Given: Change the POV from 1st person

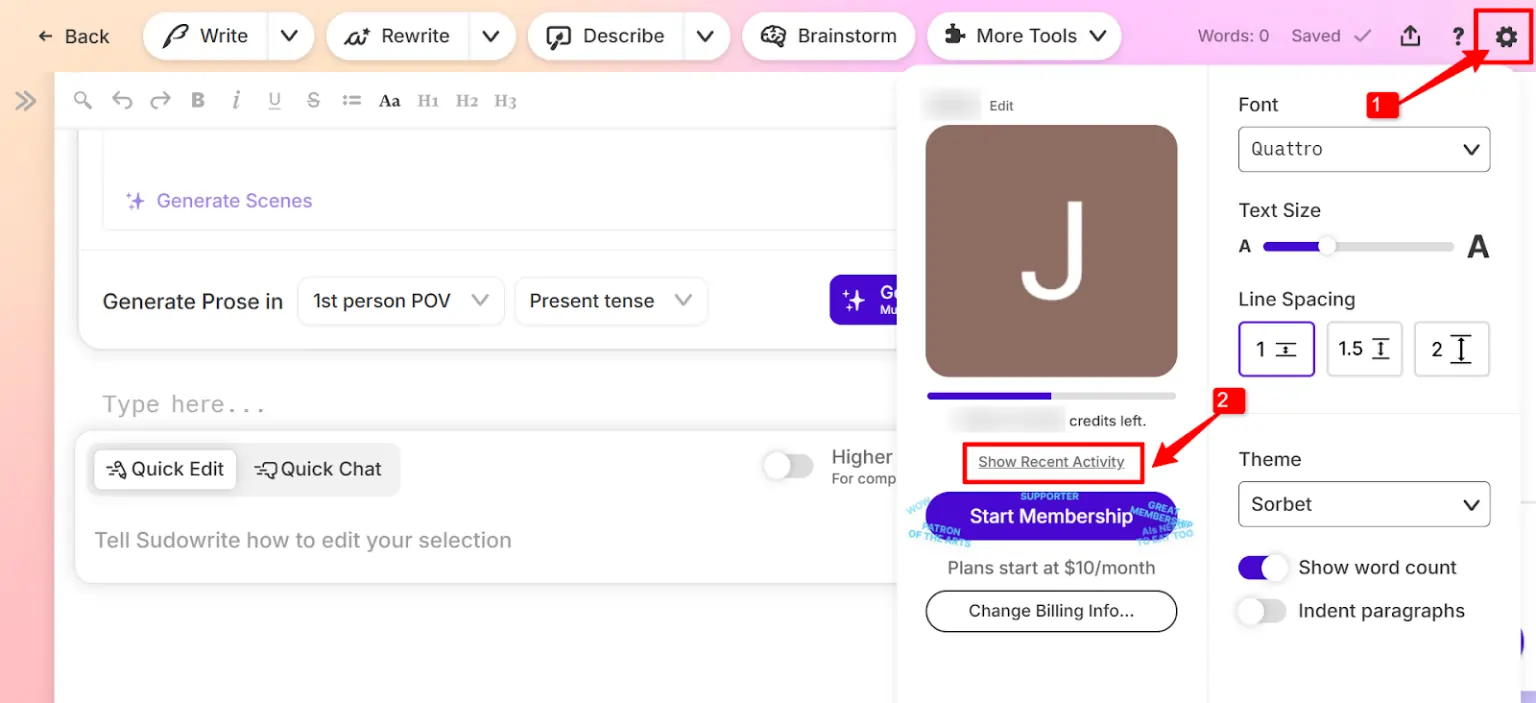Looking at the screenshot, I should tap(400, 300).
